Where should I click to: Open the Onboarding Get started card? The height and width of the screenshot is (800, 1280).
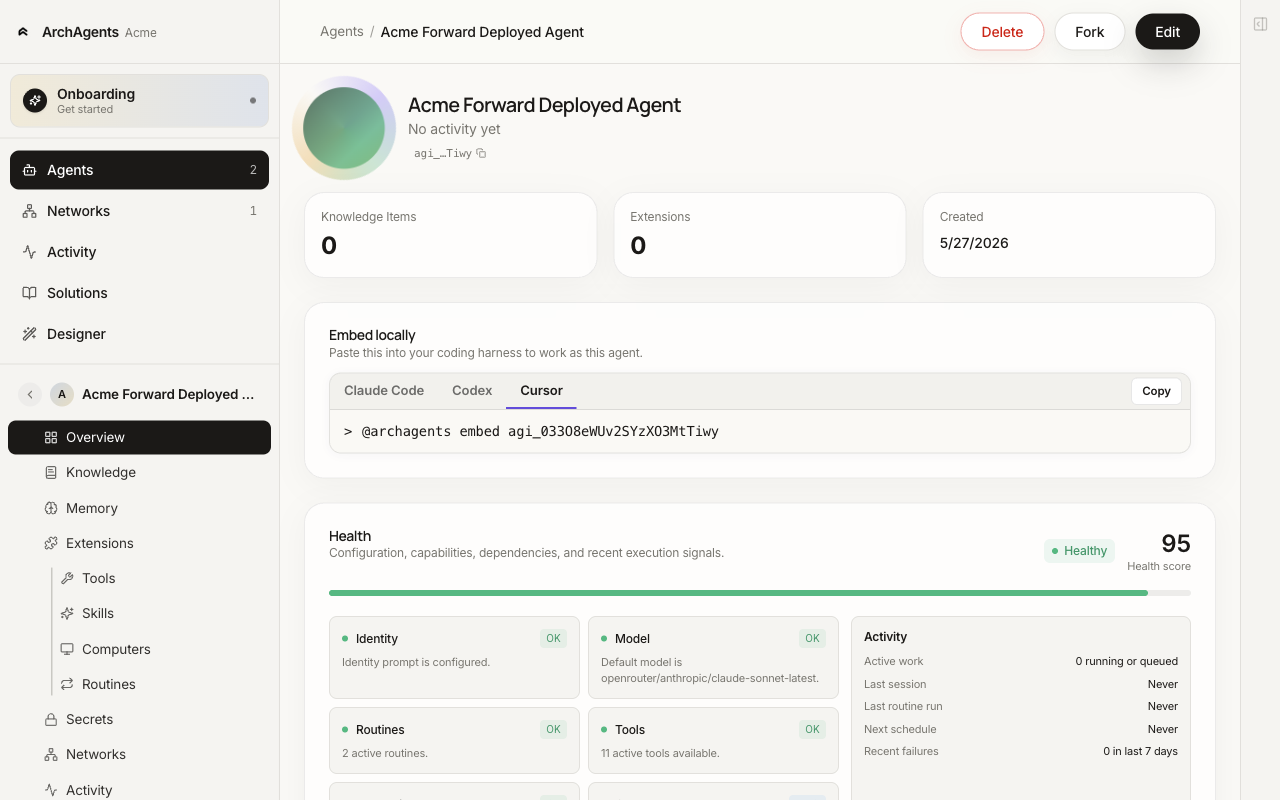click(139, 101)
